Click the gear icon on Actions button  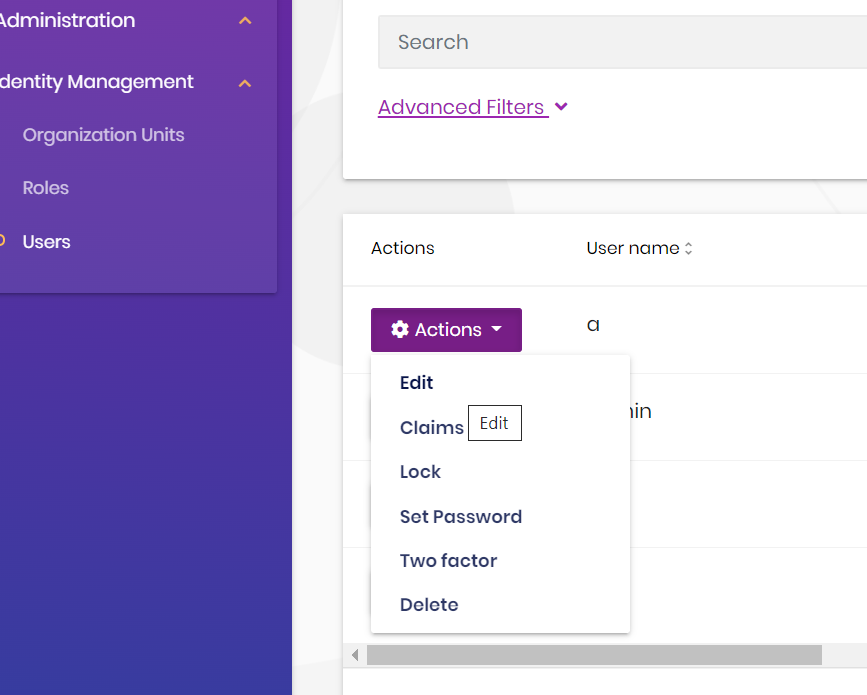tap(400, 330)
